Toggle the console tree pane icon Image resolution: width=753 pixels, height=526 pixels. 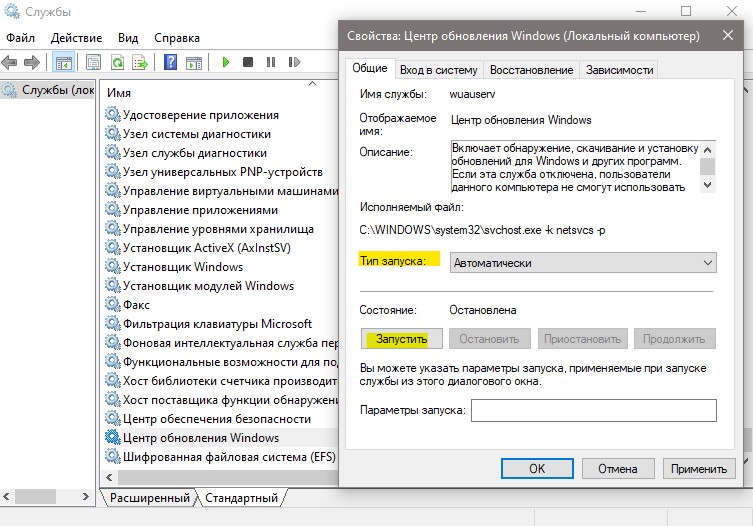coord(63,62)
